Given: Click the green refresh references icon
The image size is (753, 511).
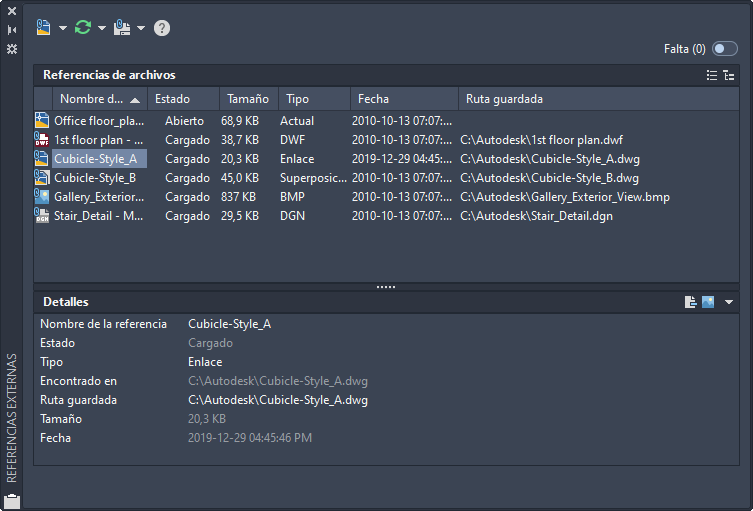Looking at the screenshot, I should pyautogui.click(x=83, y=28).
